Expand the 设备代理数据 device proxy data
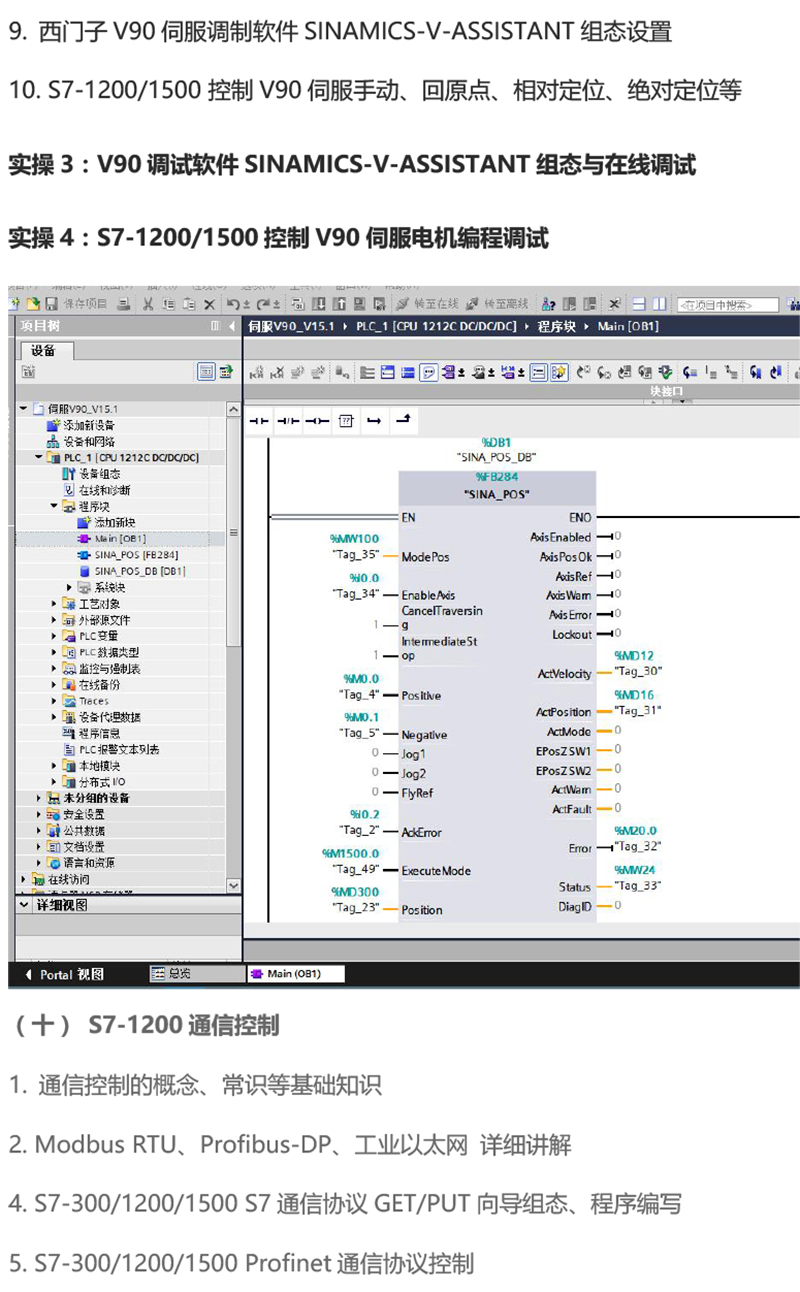The image size is (800, 1292). point(55,717)
